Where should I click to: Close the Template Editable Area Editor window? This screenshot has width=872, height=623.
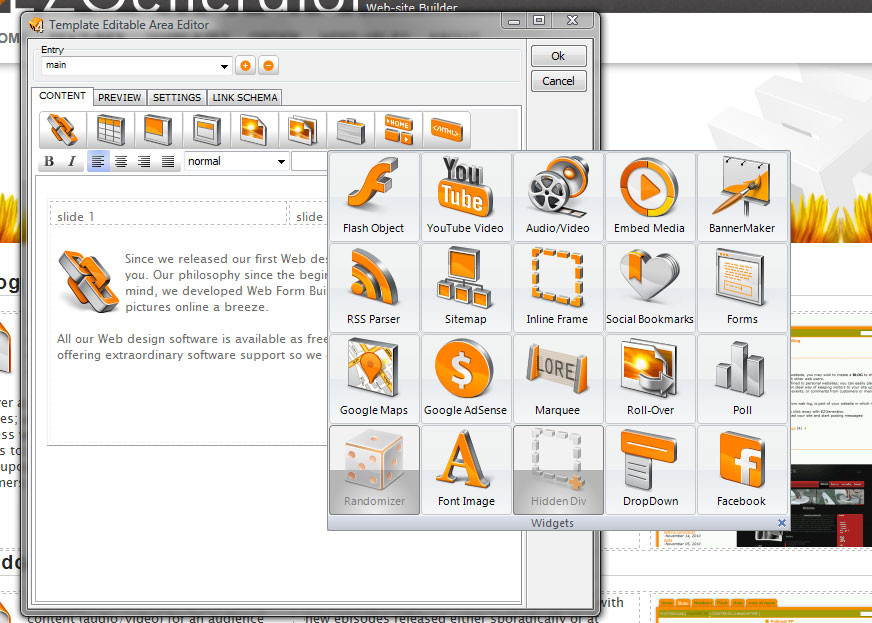tap(572, 21)
